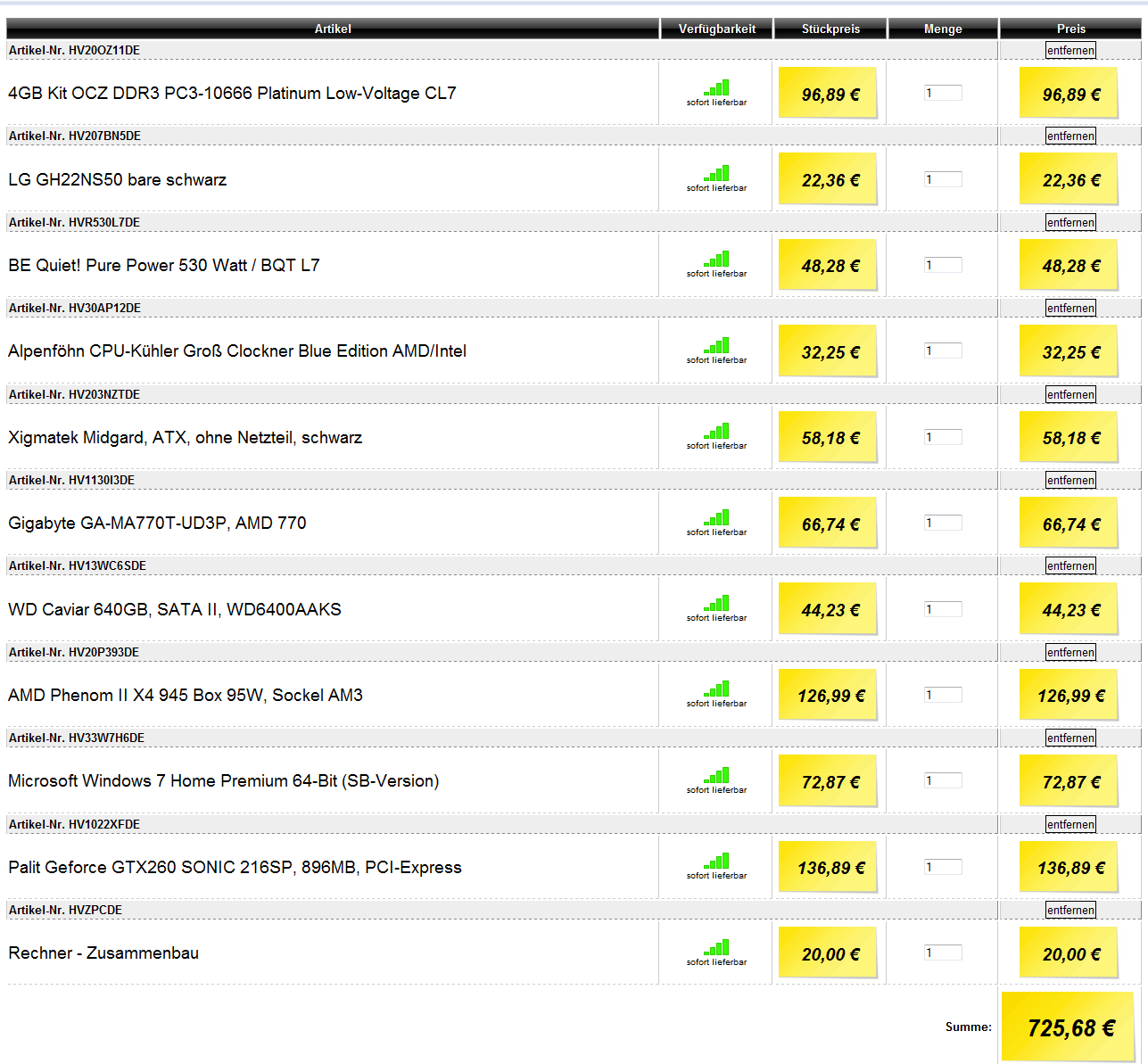Viewport: 1148px width, 1064px height.
Task: Click the Summe: label
Action: pyautogui.click(x=969, y=1027)
